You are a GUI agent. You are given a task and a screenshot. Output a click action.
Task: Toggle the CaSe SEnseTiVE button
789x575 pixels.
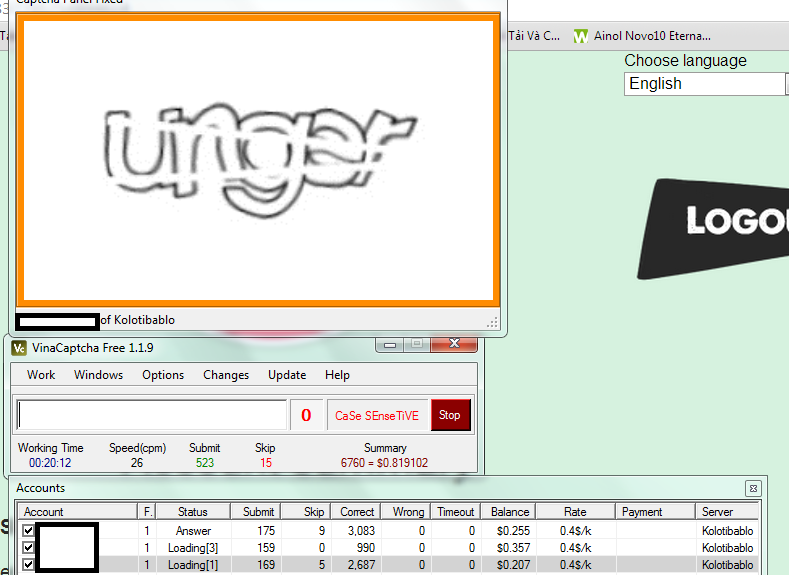[377, 415]
